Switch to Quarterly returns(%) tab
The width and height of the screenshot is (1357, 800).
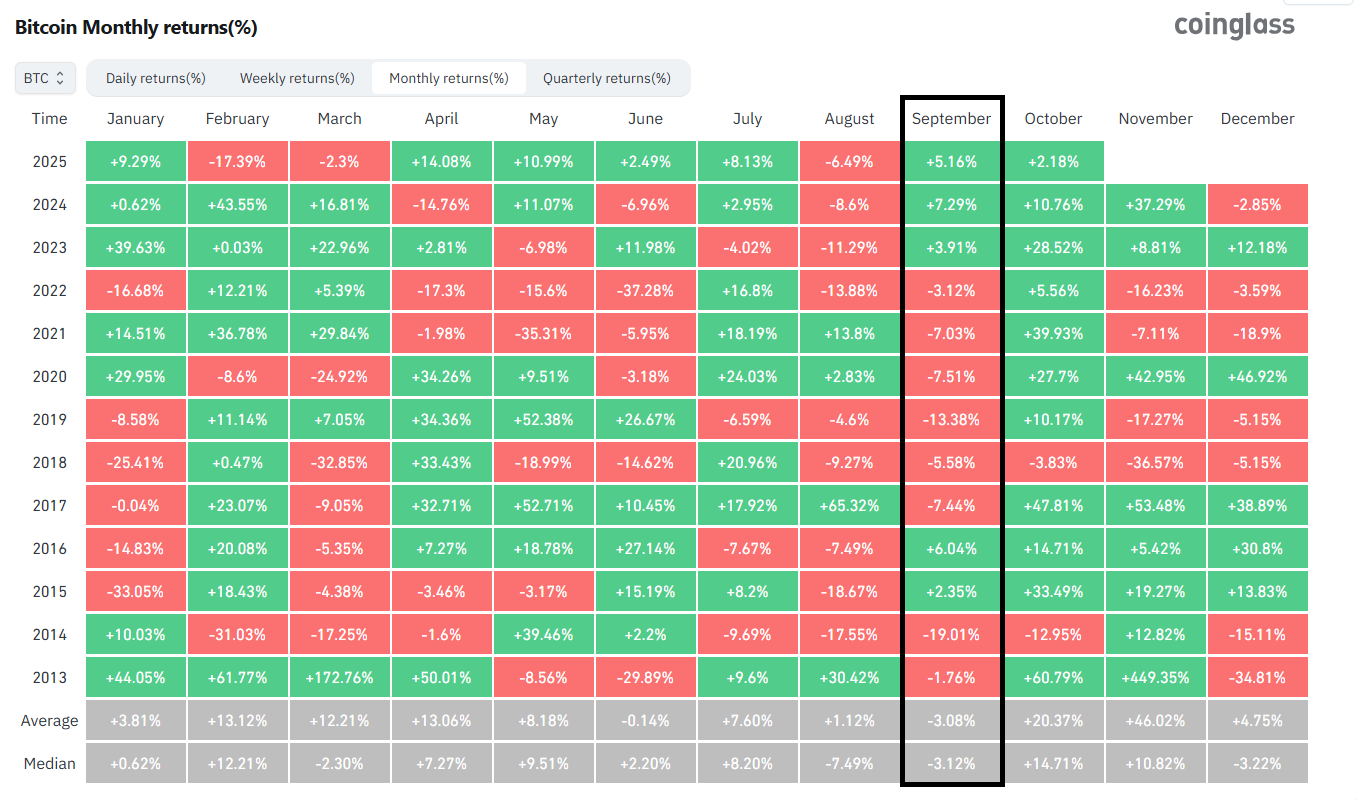(x=607, y=78)
